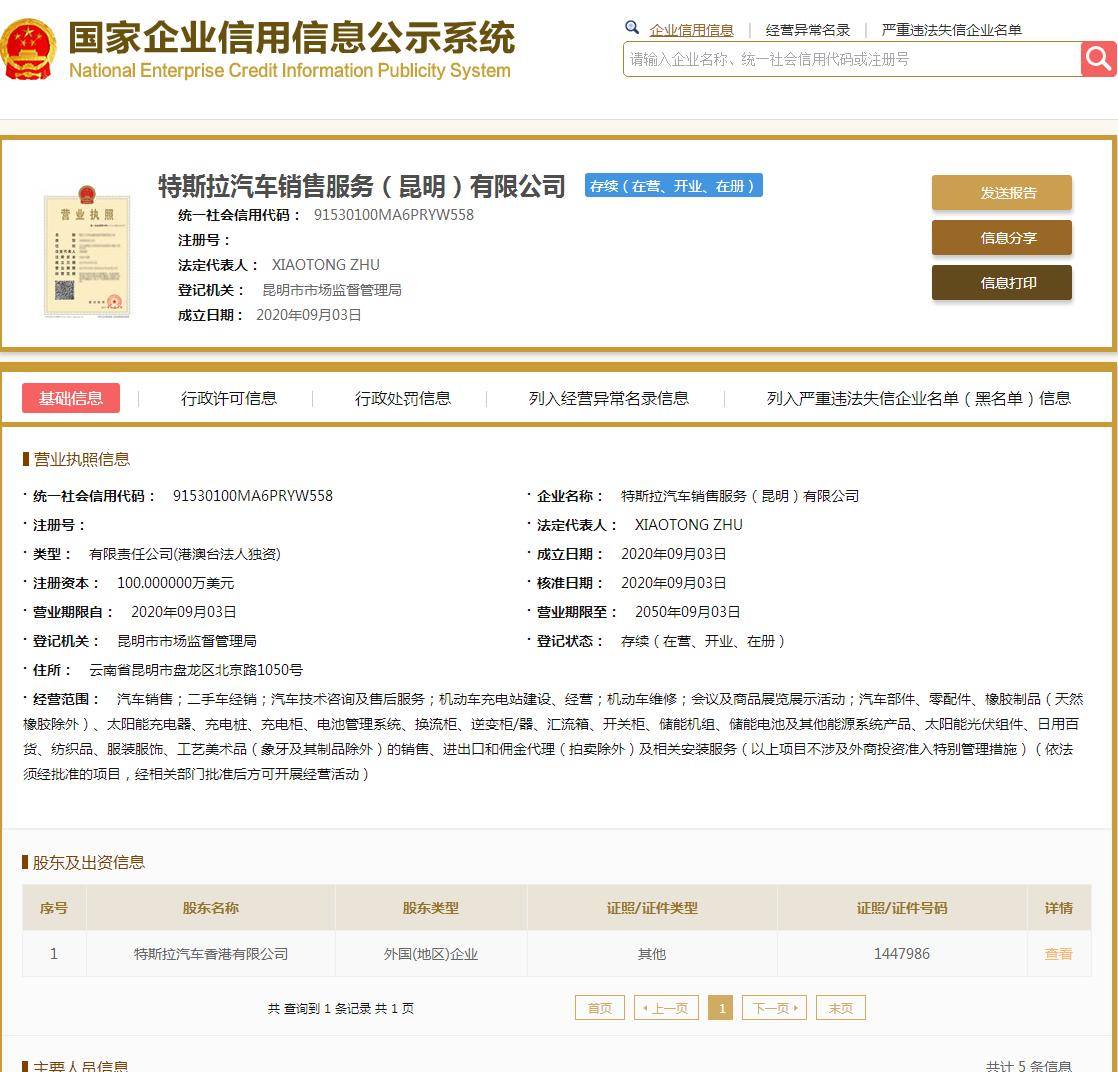Open the 列入严重违法失信企业名单（黑名单）信息 tab
The height and width of the screenshot is (1072, 1118).
(918, 398)
